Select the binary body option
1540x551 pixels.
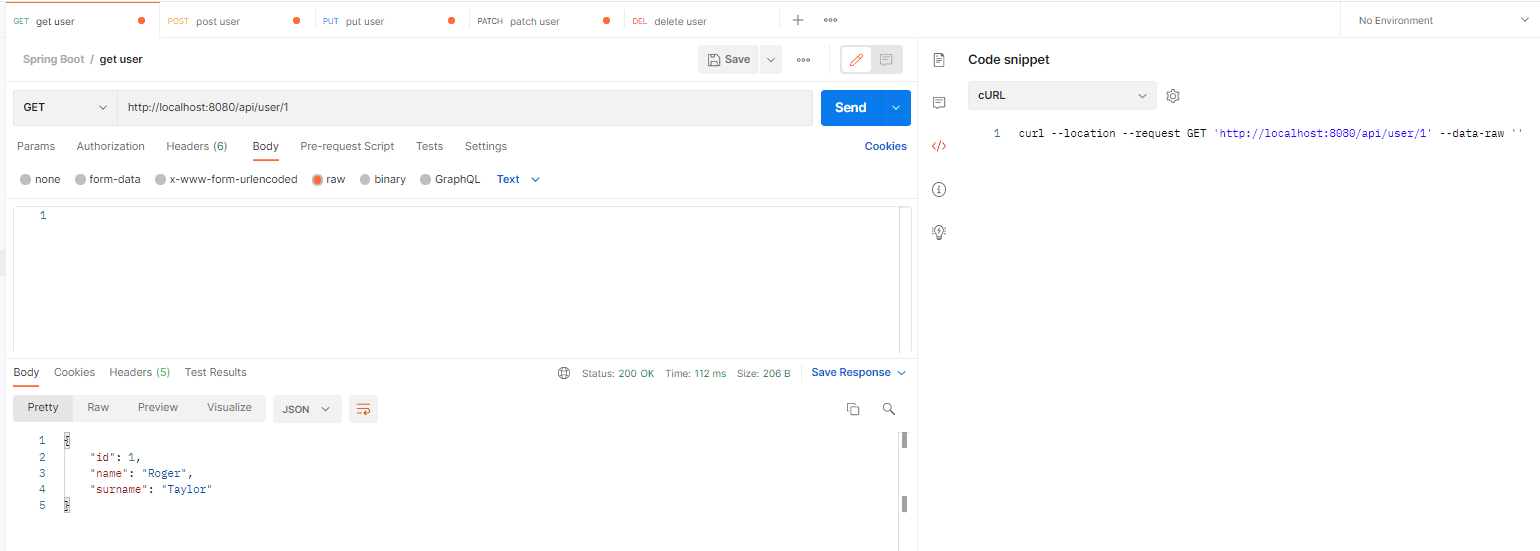click(x=382, y=180)
